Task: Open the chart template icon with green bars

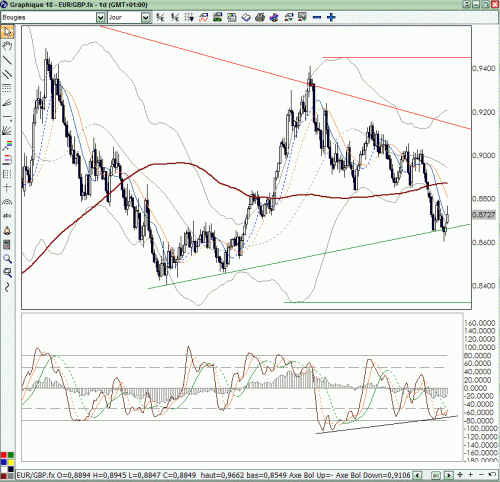Action: coord(218,17)
